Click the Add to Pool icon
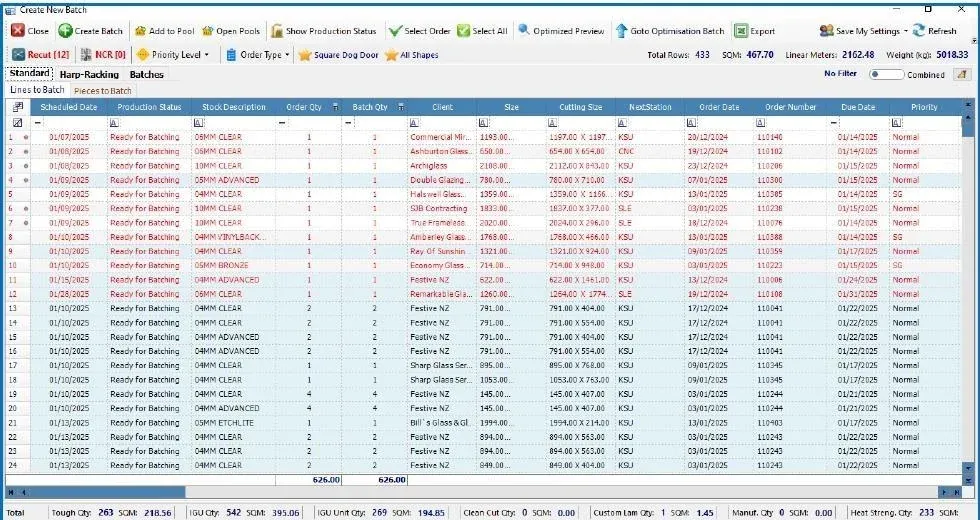 140,31
